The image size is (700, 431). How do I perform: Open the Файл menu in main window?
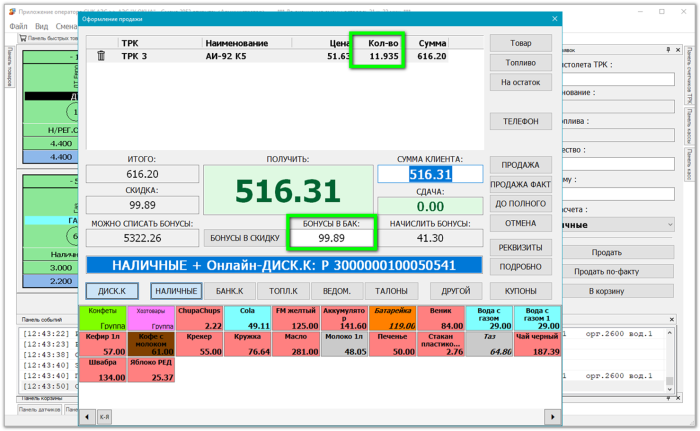(18, 26)
